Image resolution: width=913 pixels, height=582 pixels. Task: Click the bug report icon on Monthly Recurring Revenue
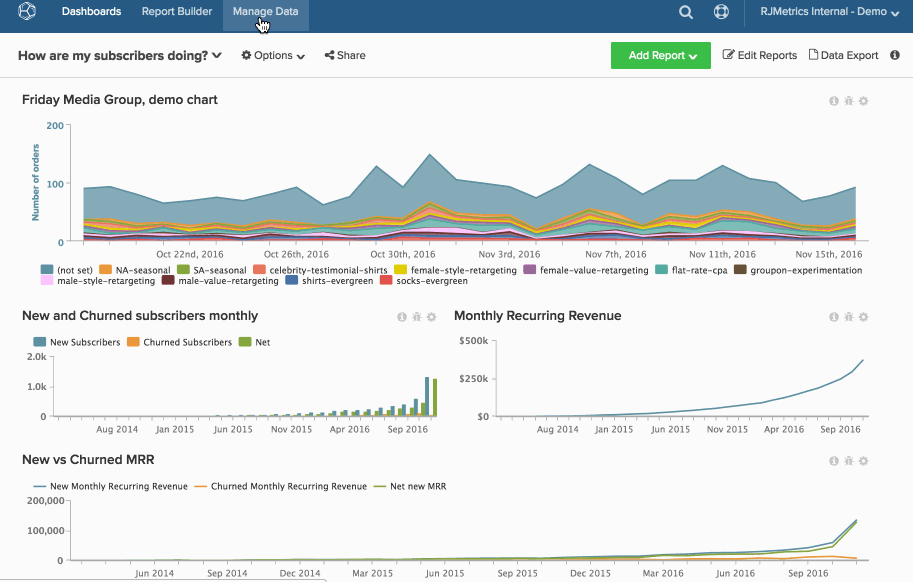(848, 317)
